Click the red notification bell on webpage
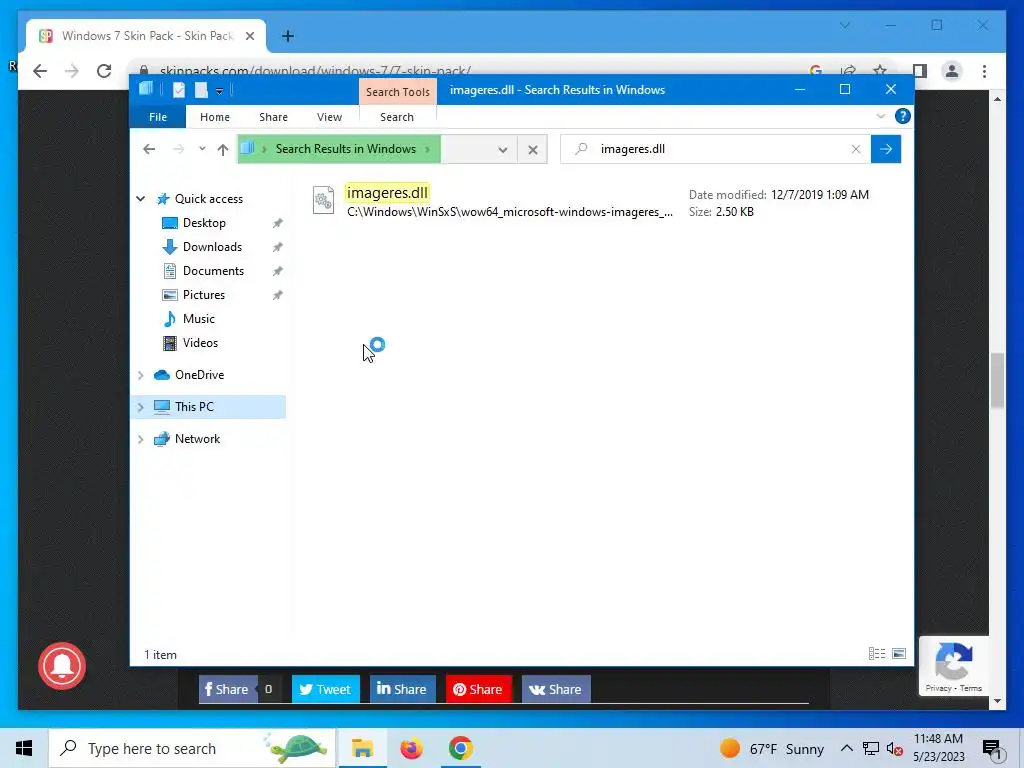This screenshot has width=1024, height=768. [62, 666]
